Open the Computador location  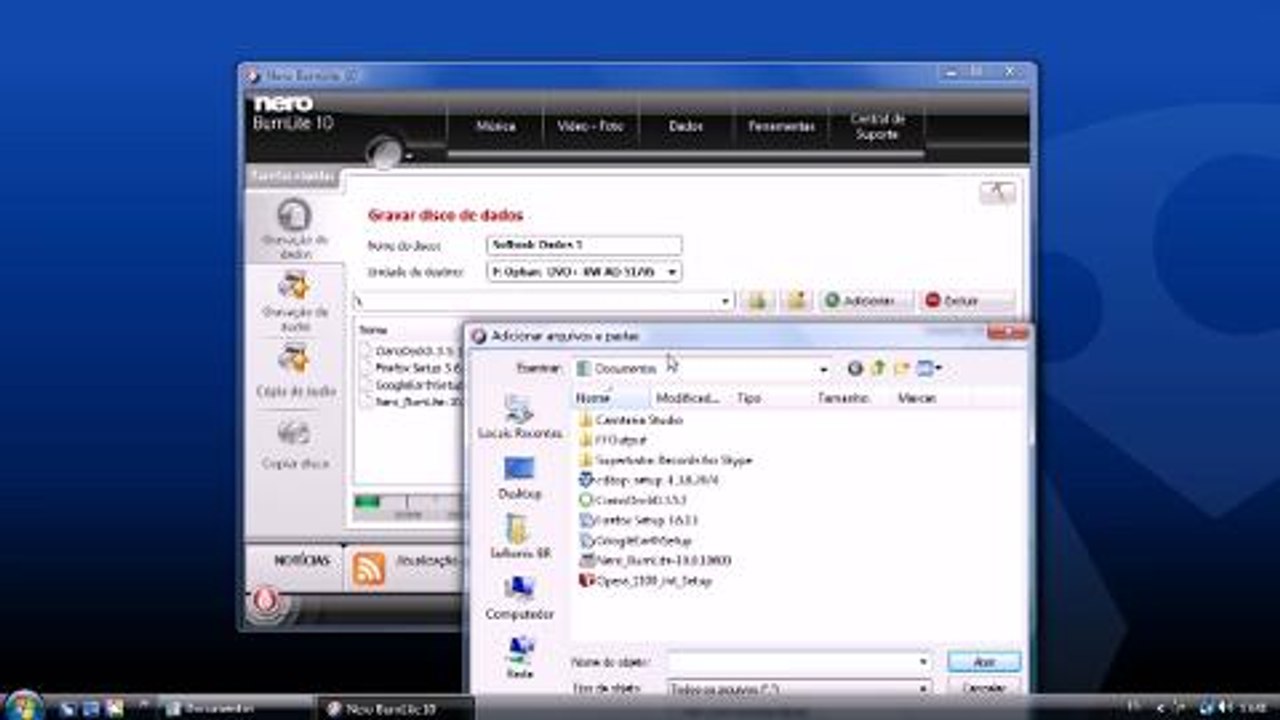519,598
